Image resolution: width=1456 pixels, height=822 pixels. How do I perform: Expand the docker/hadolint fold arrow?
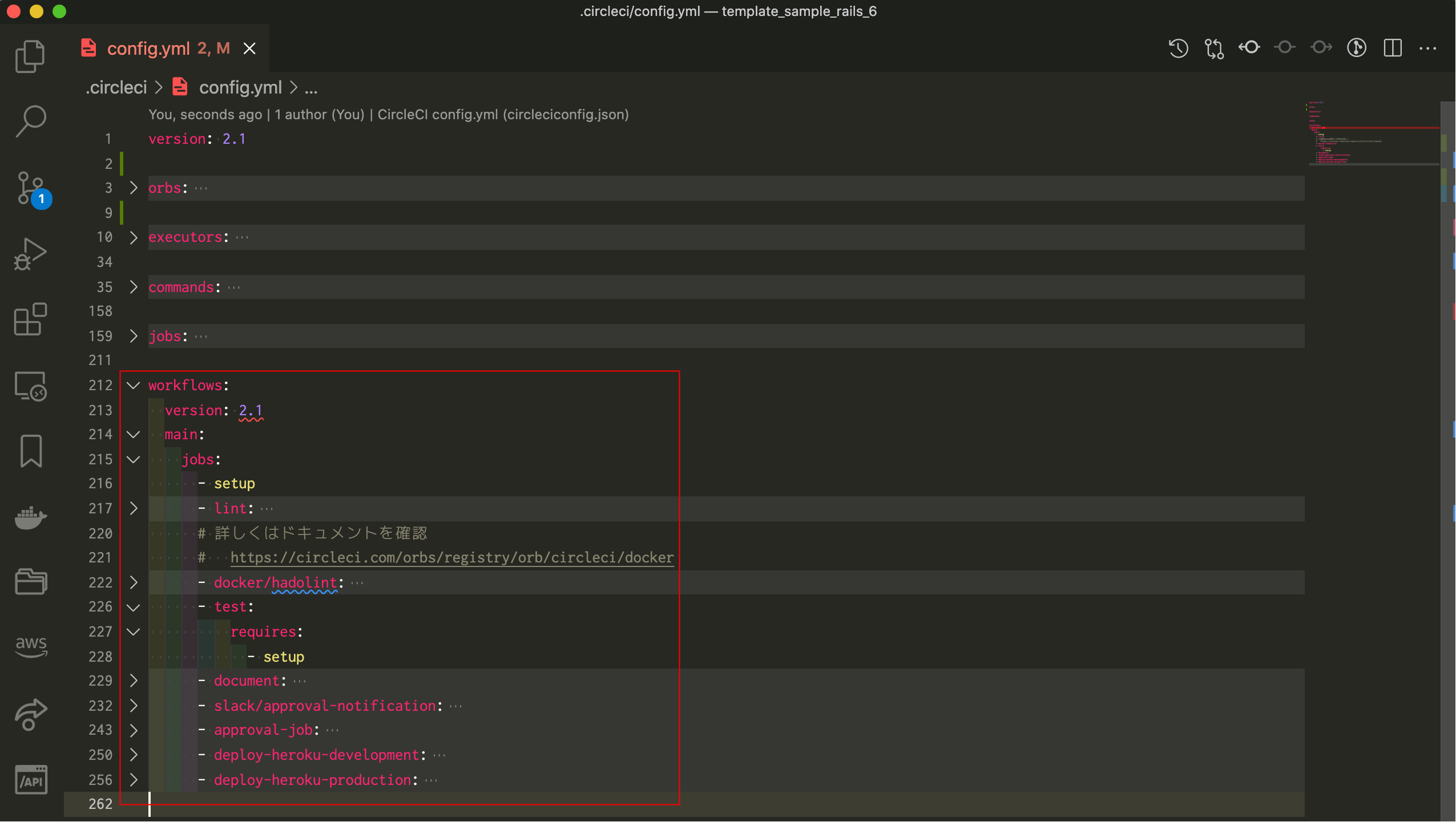pos(134,582)
